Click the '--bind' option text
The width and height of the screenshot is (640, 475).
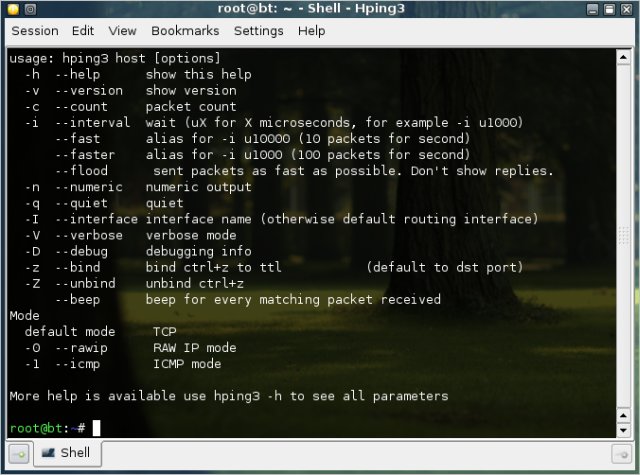click(78, 268)
